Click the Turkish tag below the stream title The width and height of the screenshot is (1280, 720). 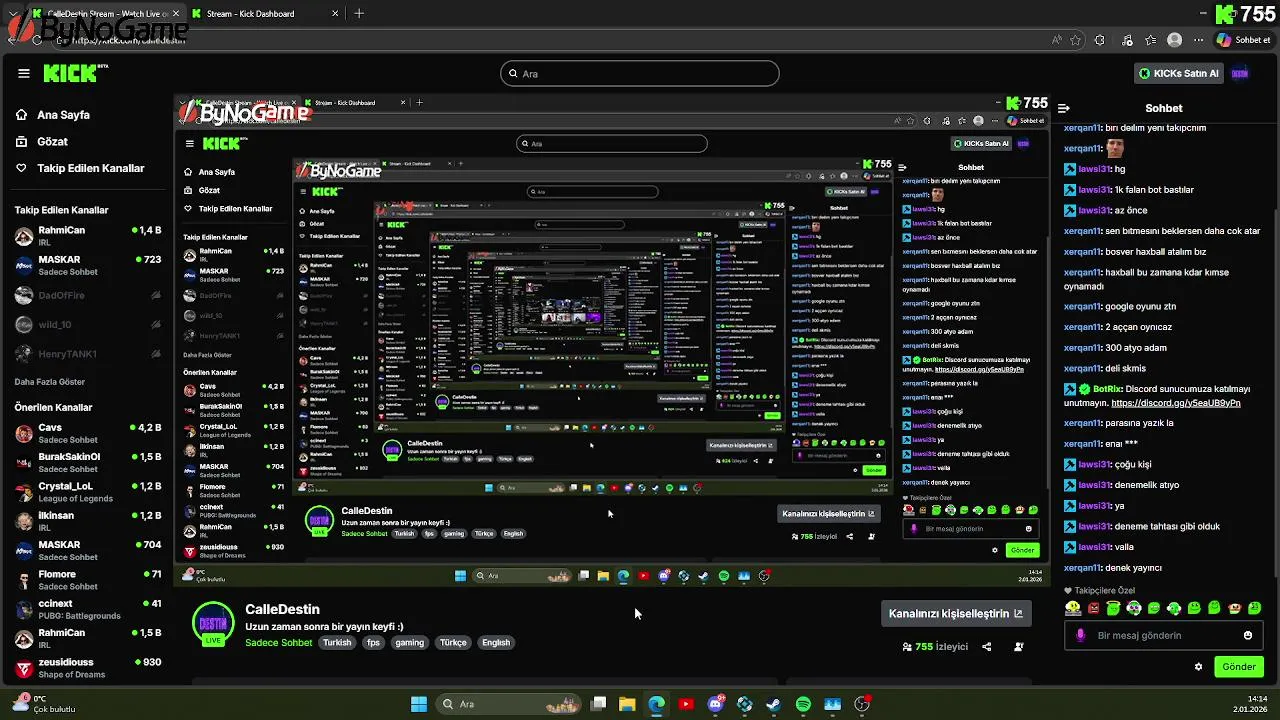pyautogui.click(x=337, y=643)
